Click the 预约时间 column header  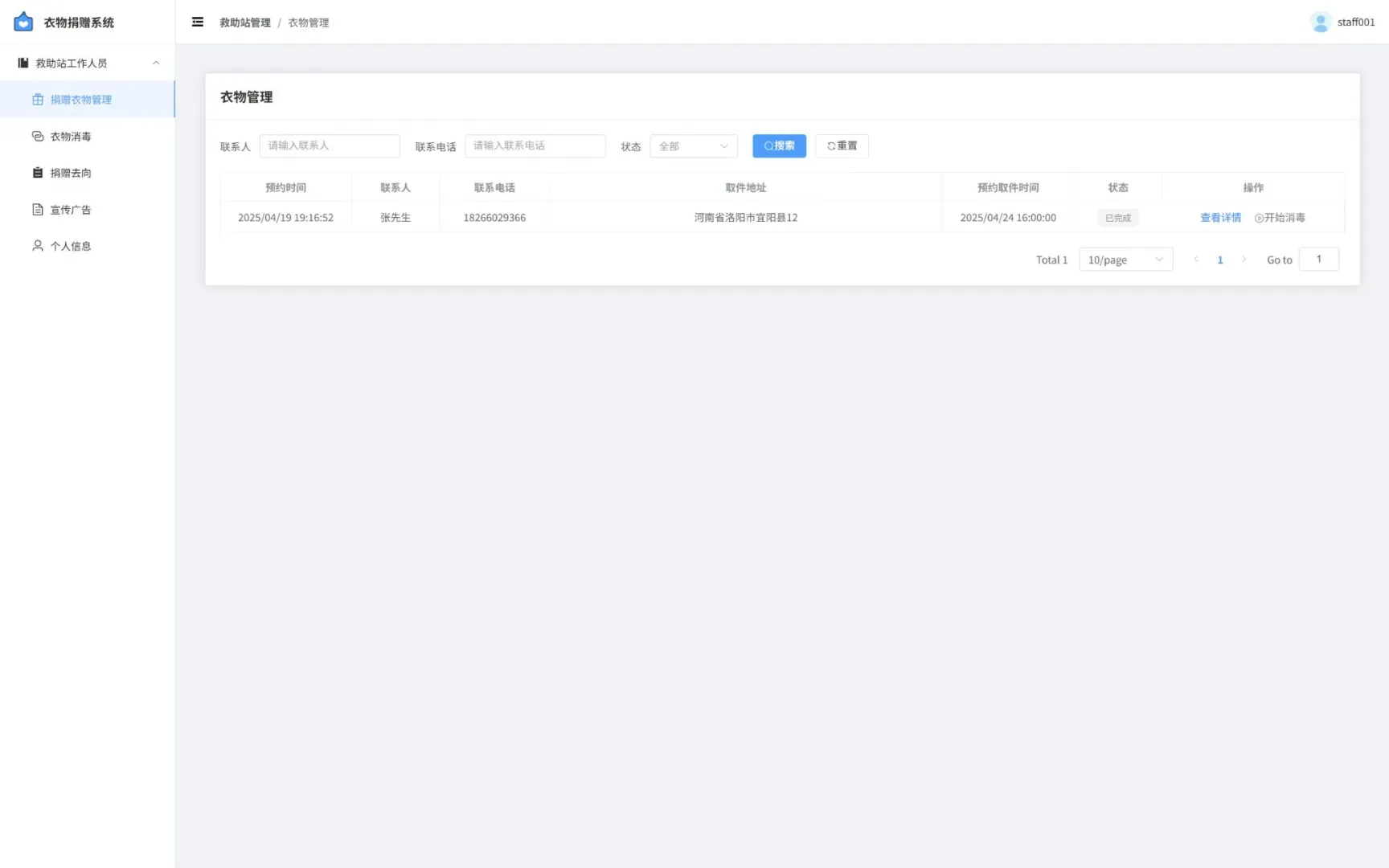pos(285,187)
